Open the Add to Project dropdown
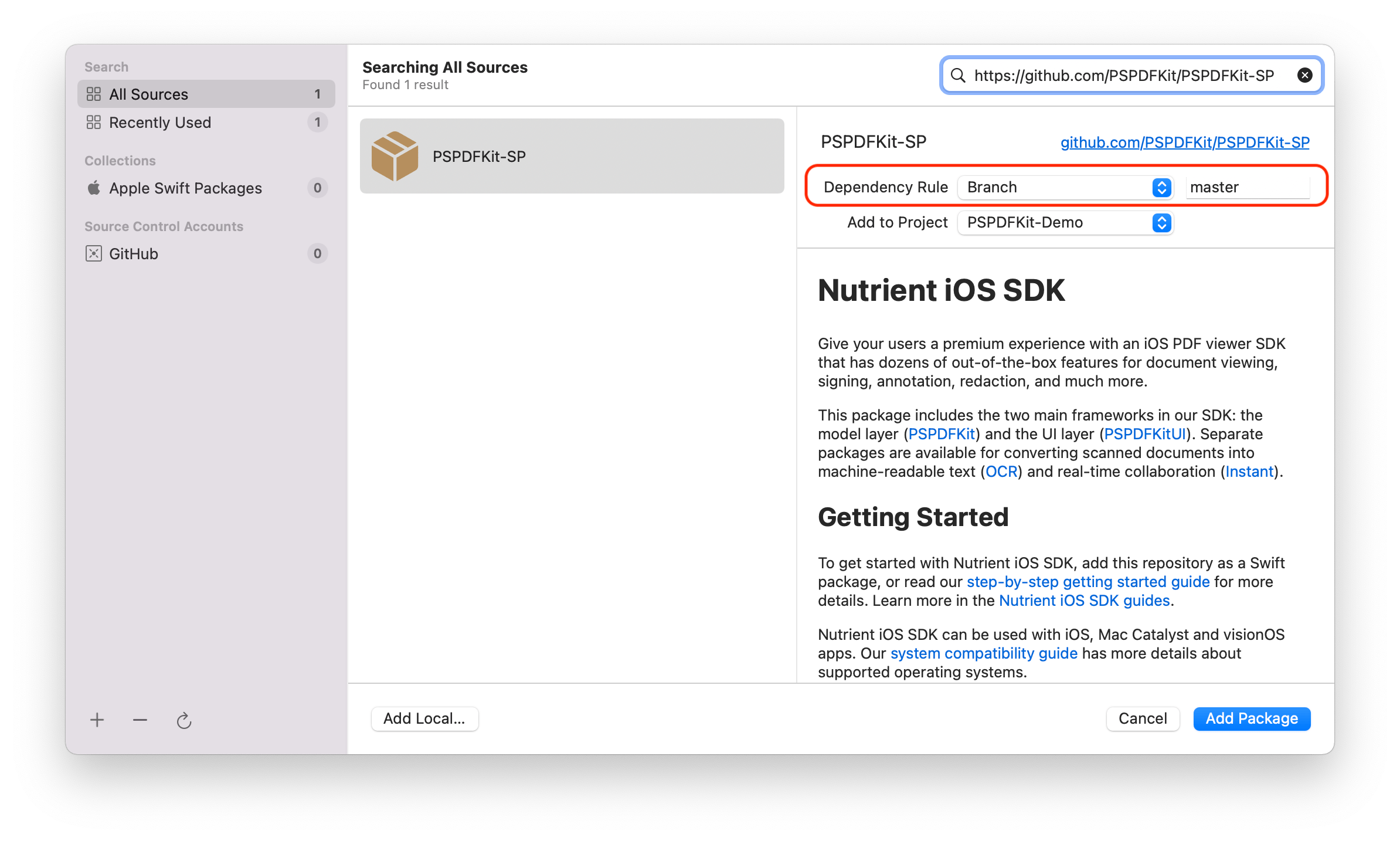The image size is (1400, 841). [1065, 223]
